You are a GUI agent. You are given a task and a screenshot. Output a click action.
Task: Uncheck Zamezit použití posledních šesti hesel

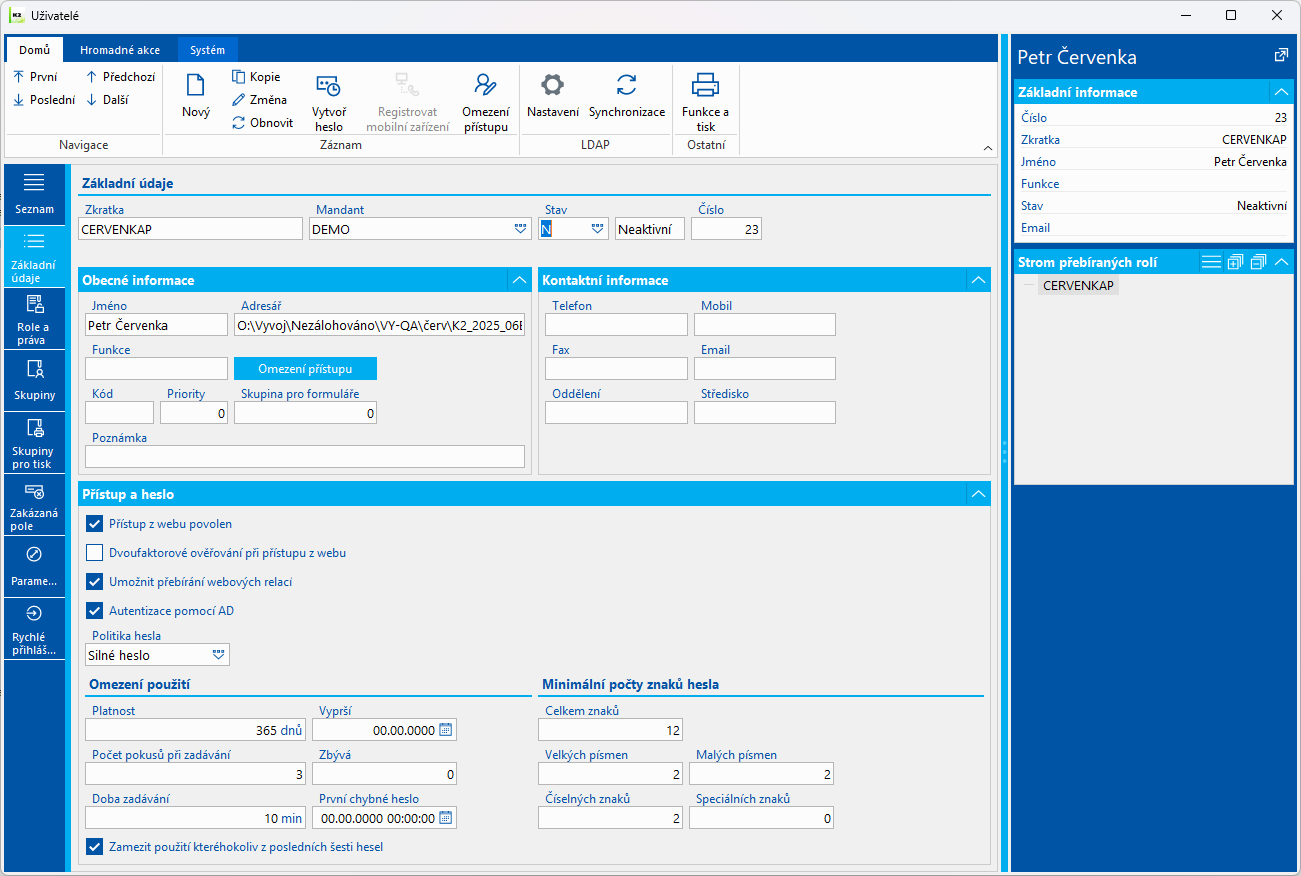click(95, 847)
